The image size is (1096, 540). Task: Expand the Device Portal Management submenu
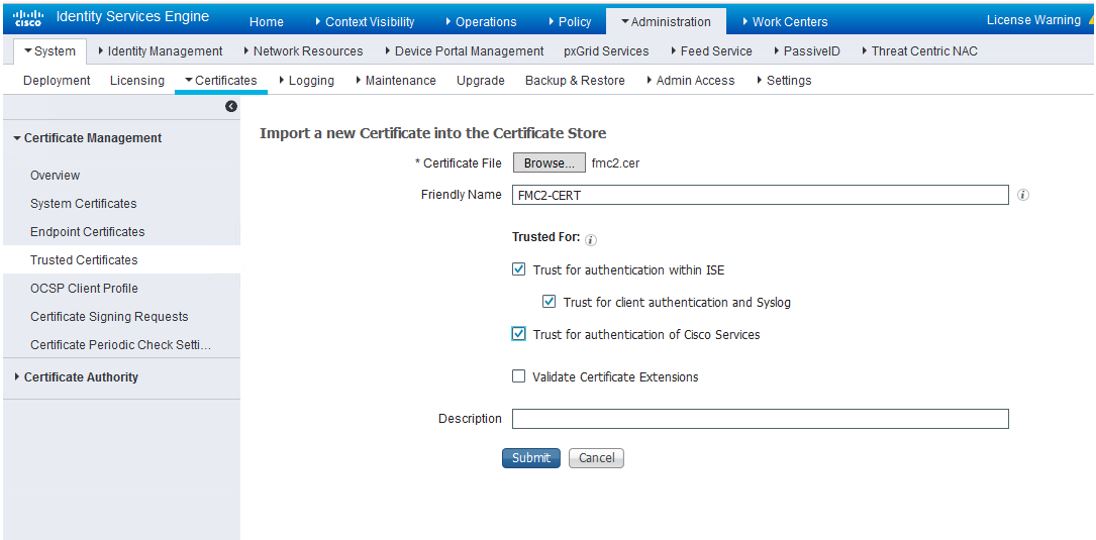(x=464, y=51)
